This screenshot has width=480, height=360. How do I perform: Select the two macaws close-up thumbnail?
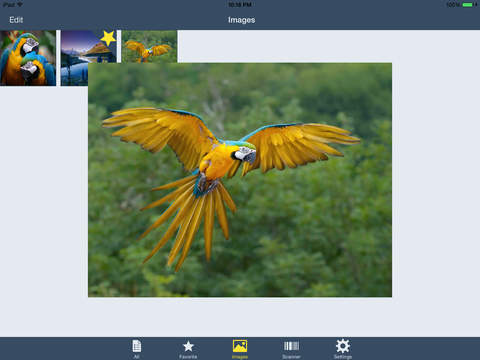coord(28,58)
